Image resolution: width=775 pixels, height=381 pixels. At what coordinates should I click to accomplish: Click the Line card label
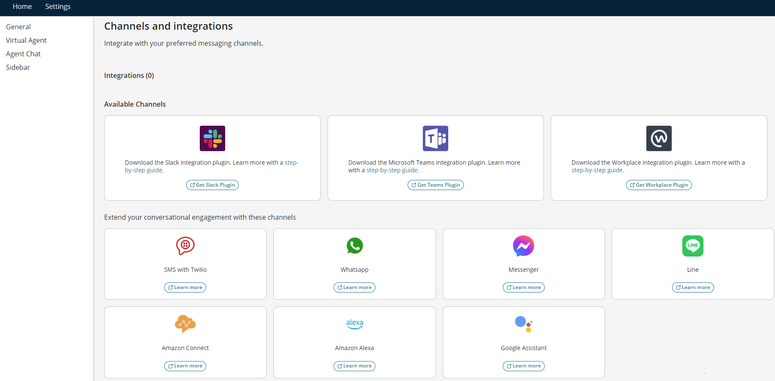click(x=692, y=270)
